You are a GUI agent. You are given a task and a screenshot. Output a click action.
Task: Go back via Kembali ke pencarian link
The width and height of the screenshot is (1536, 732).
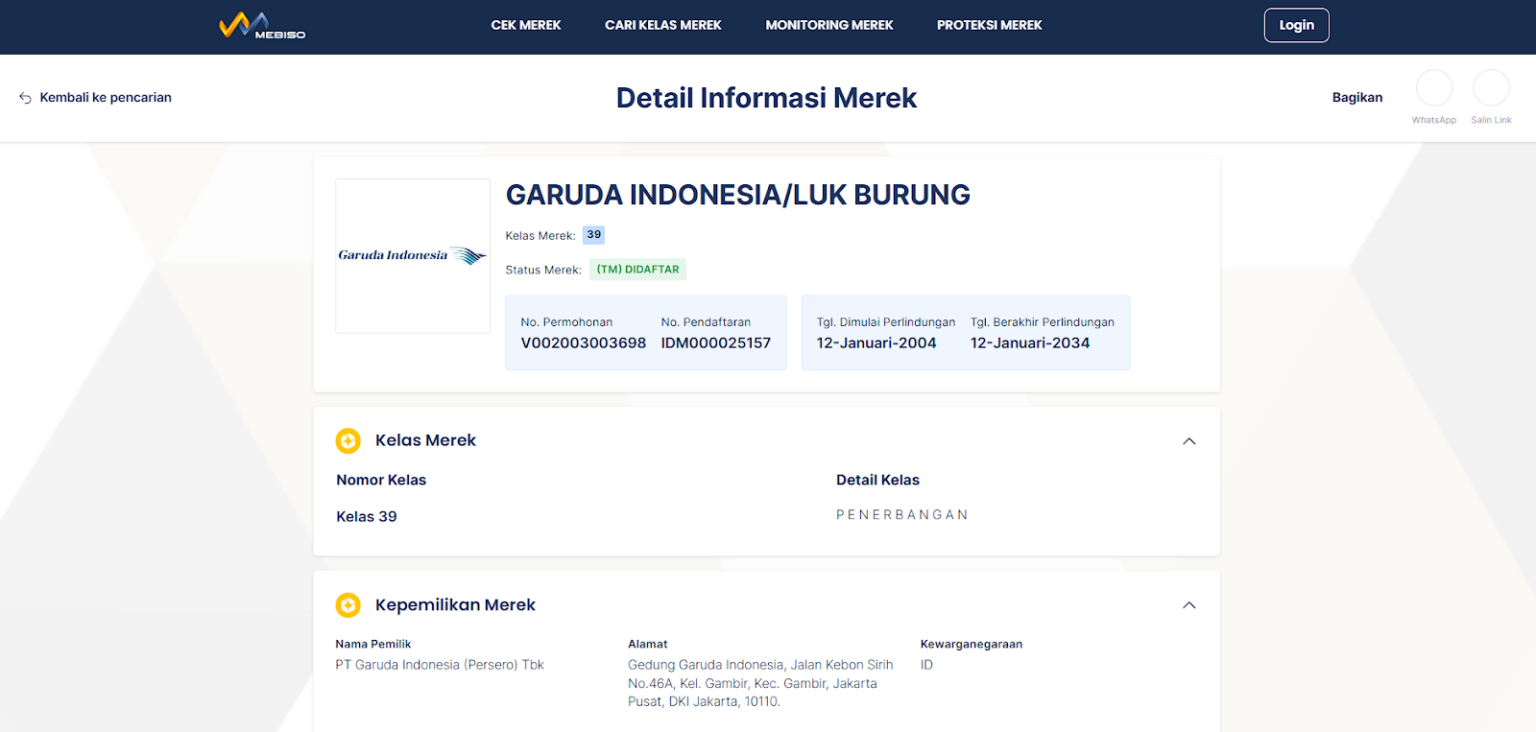point(105,97)
